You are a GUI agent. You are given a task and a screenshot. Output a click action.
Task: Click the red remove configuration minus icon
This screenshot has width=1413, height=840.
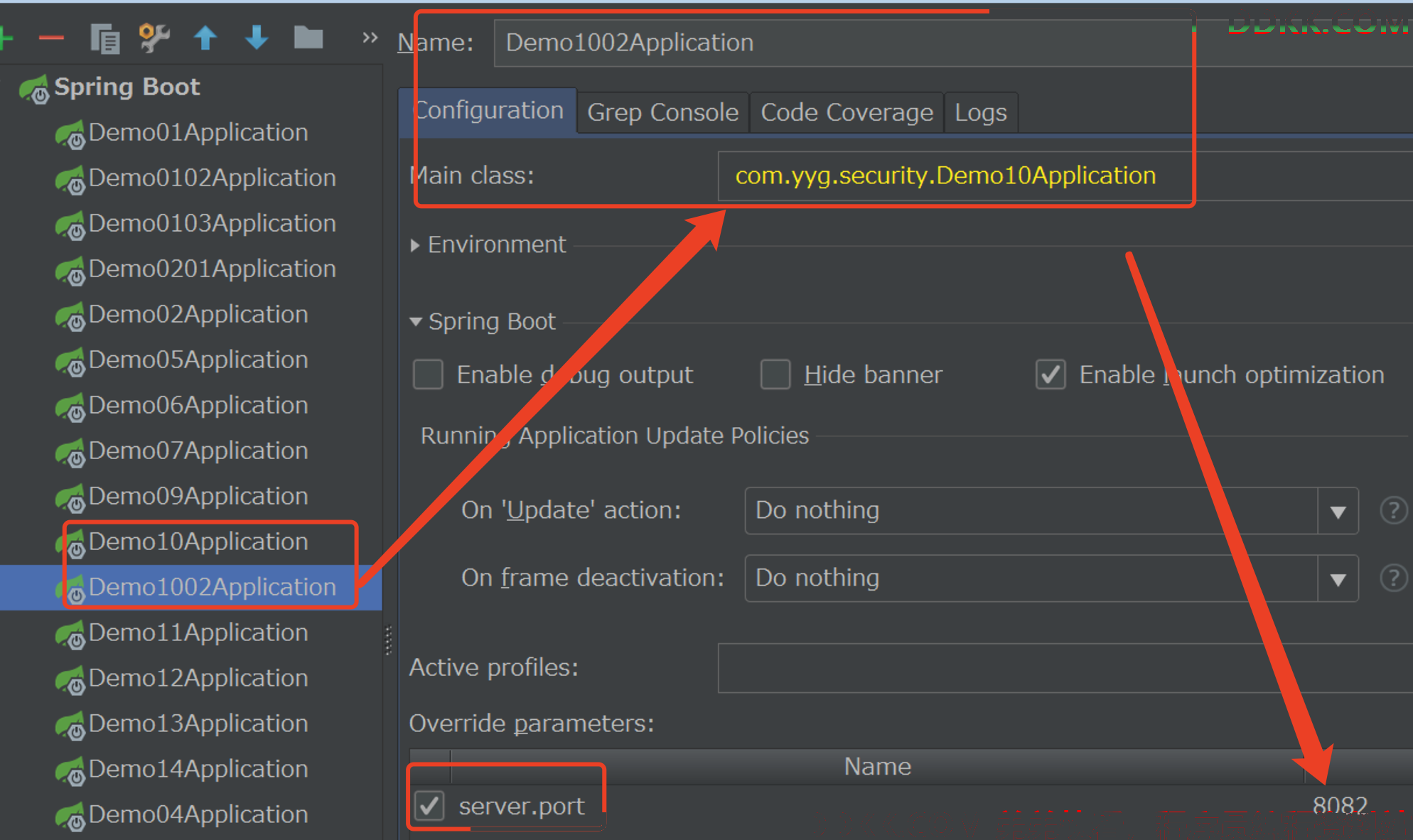point(51,38)
